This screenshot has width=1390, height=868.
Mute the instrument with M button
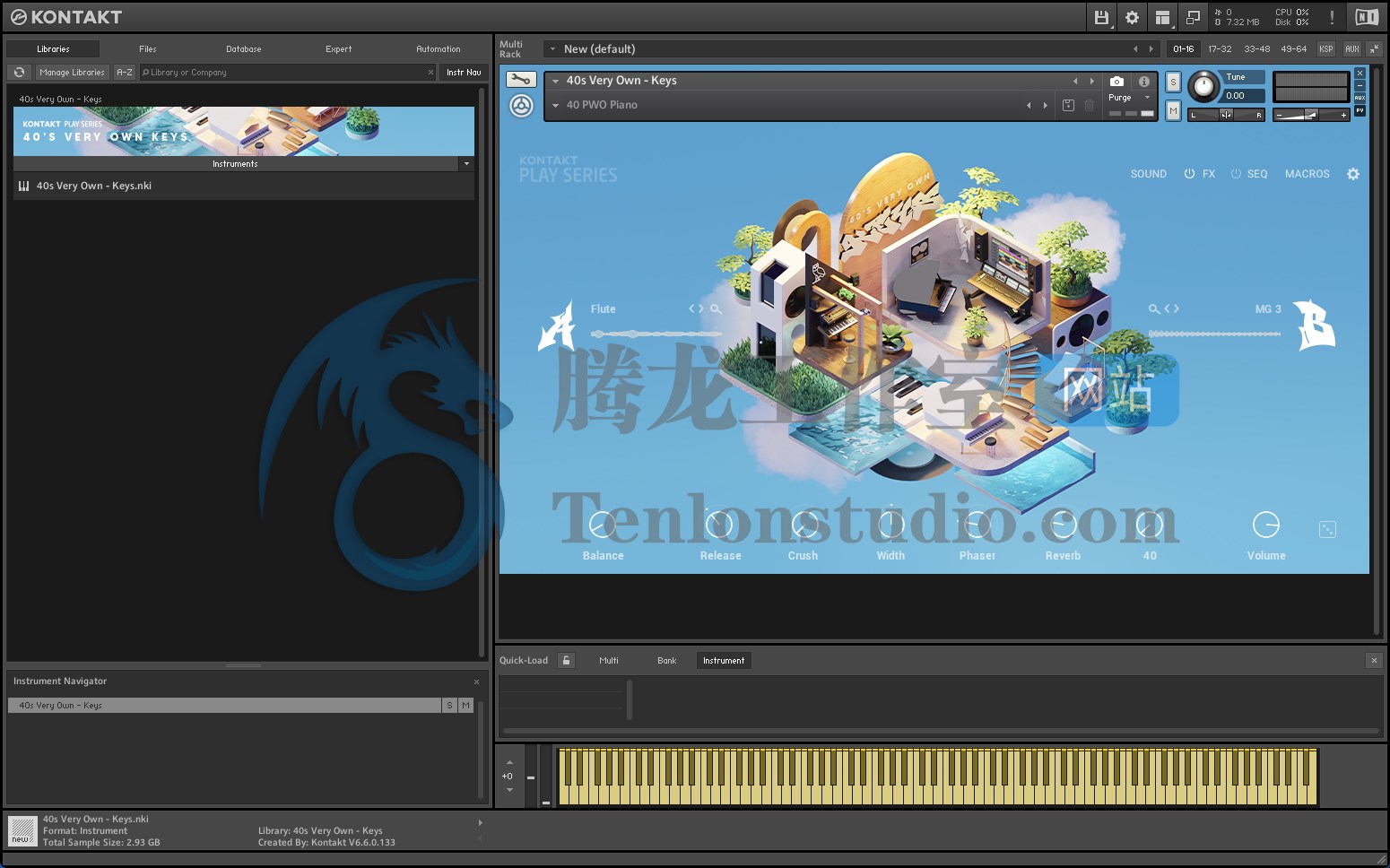(1173, 110)
